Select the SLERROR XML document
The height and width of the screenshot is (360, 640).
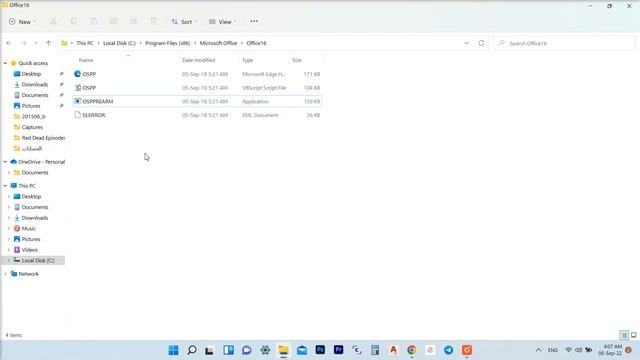pyautogui.click(x=197, y=115)
